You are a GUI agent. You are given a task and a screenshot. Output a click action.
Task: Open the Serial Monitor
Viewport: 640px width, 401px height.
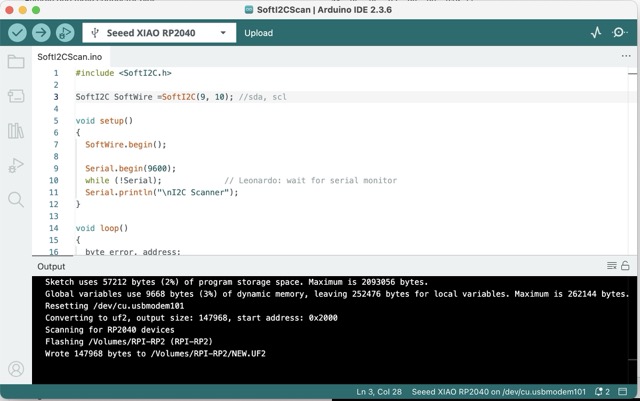(621, 32)
